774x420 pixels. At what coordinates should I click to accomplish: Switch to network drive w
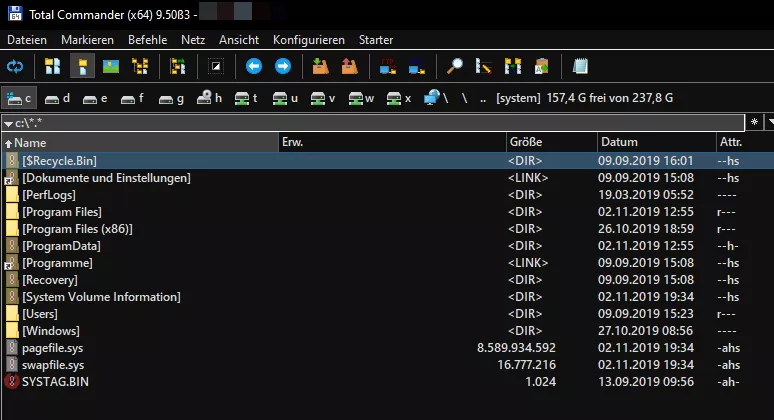click(361, 98)
